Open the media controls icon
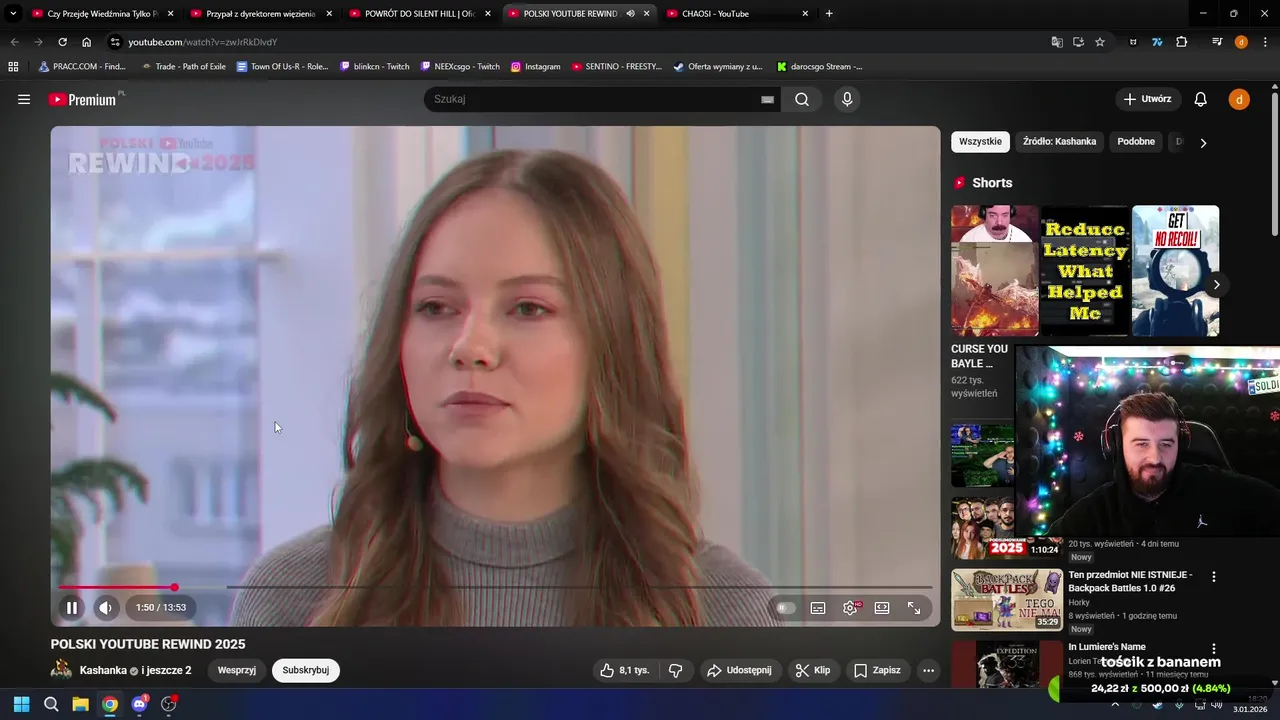This screenshot has width=1280, height=720. [1217, 42]
